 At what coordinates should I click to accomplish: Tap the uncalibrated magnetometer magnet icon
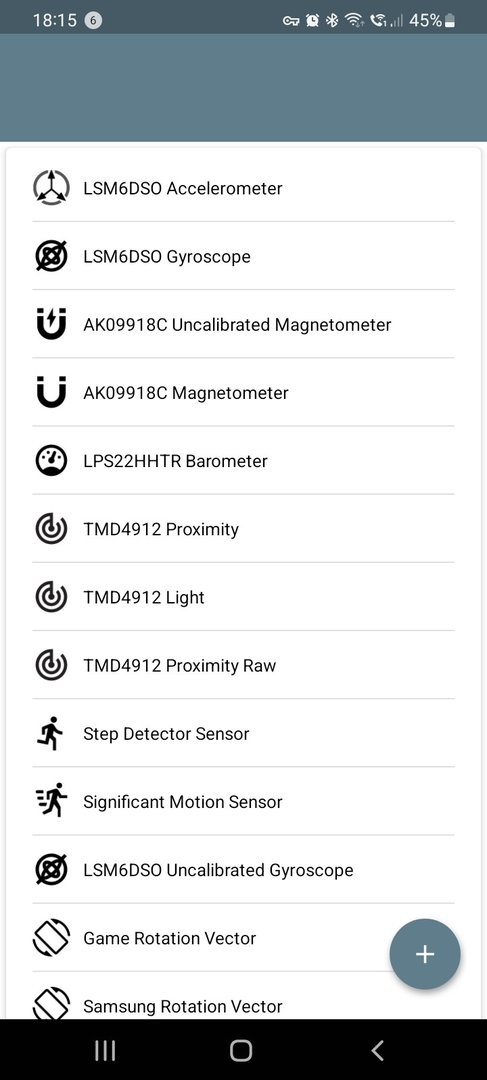(52, 324)
